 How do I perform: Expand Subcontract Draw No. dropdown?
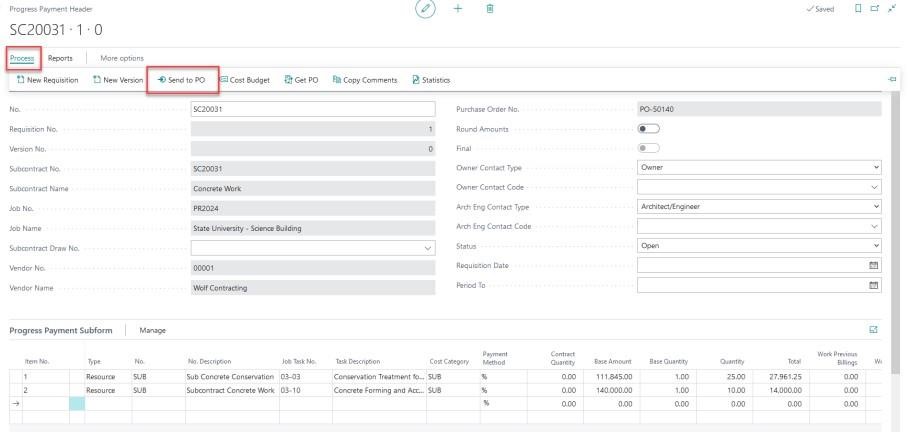(x=429, y=246)
